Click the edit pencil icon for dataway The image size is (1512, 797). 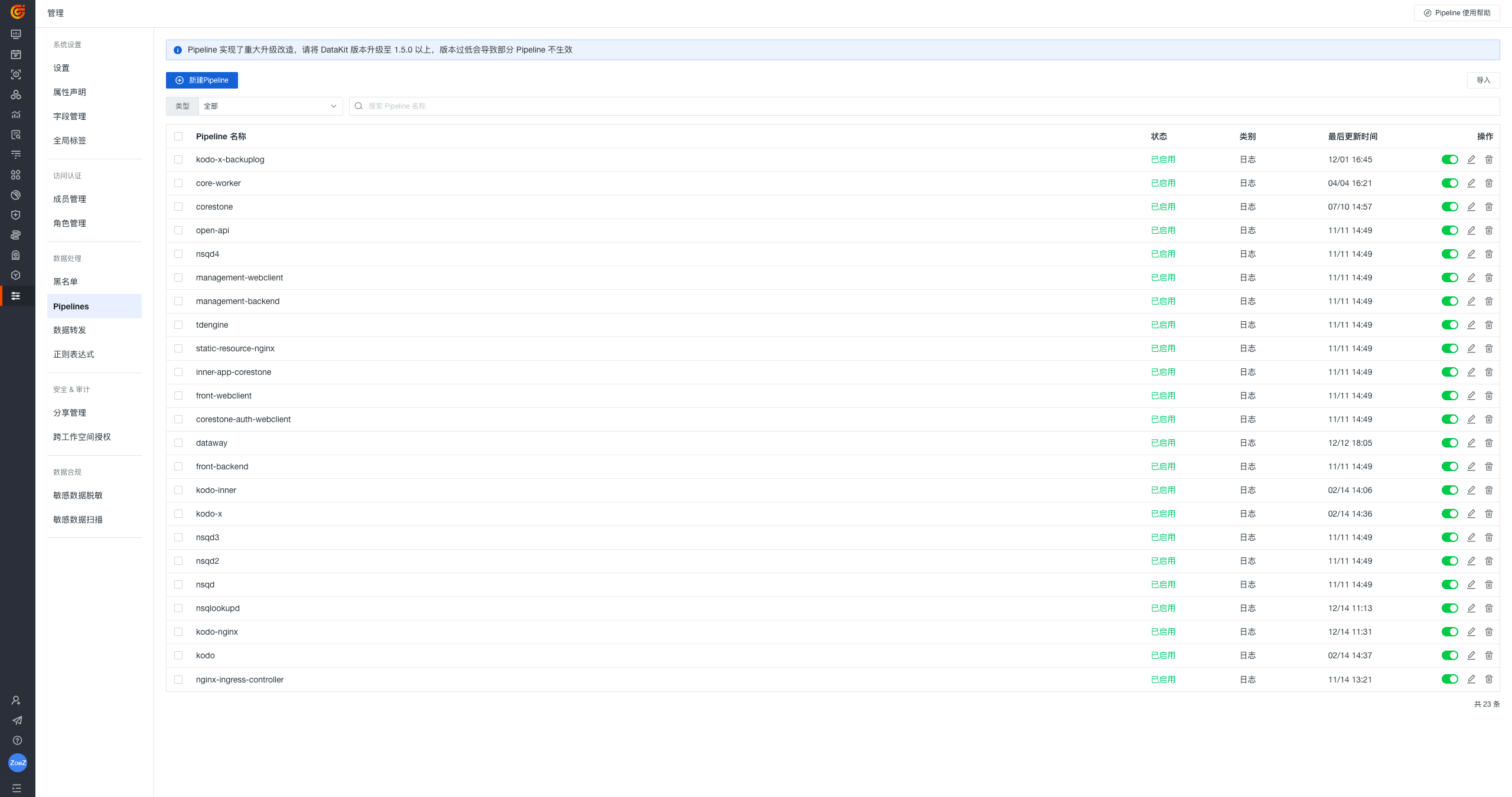pos(1471,443)
